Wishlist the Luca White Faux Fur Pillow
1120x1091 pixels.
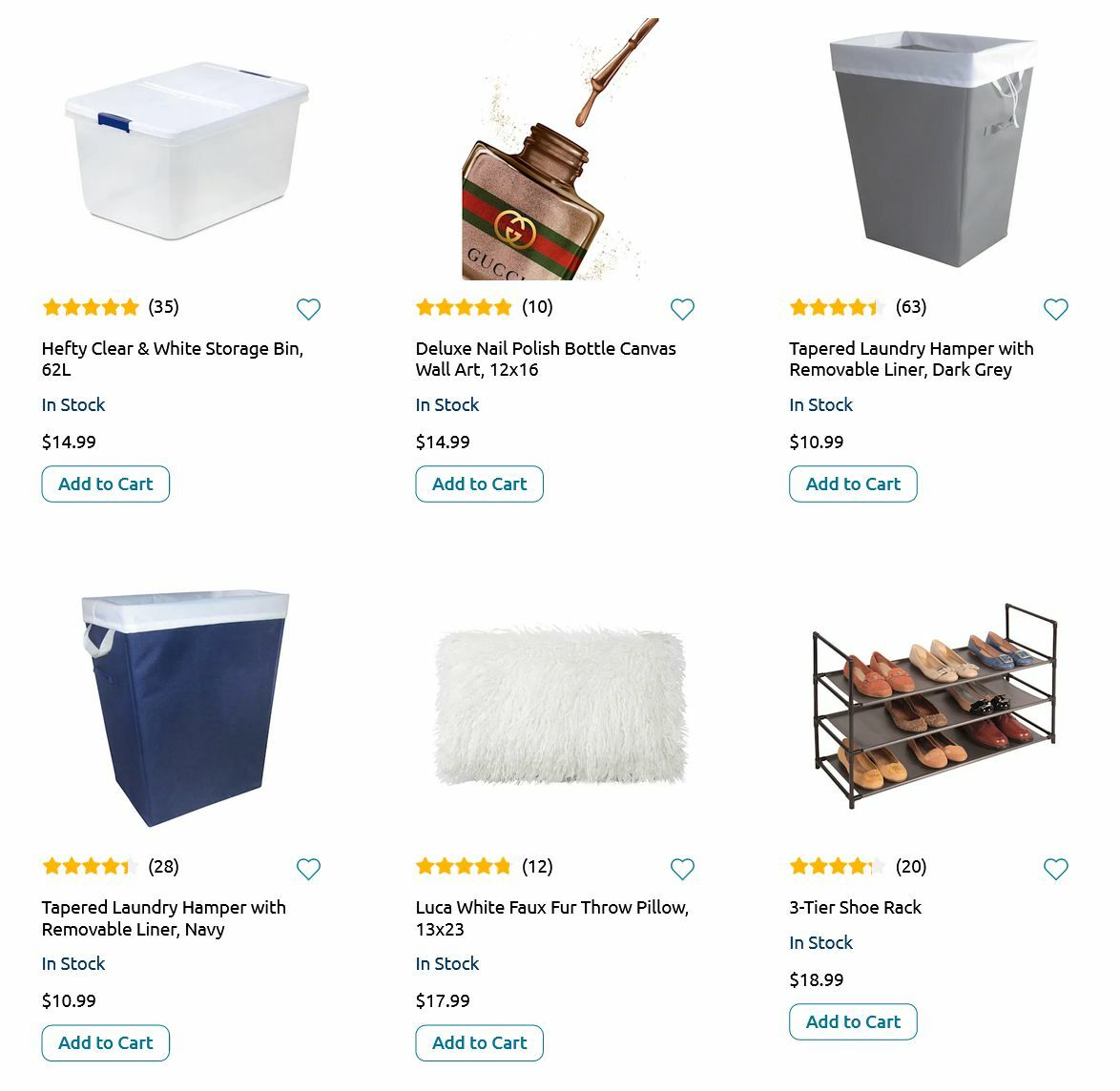(x=682, y=869)
